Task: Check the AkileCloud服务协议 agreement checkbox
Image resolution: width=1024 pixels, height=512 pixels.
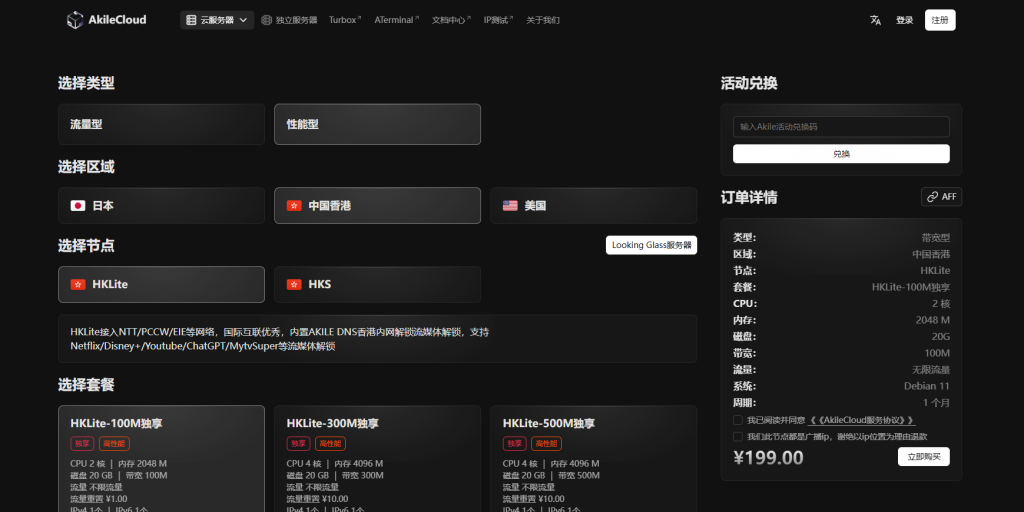Action: point(738,421)
